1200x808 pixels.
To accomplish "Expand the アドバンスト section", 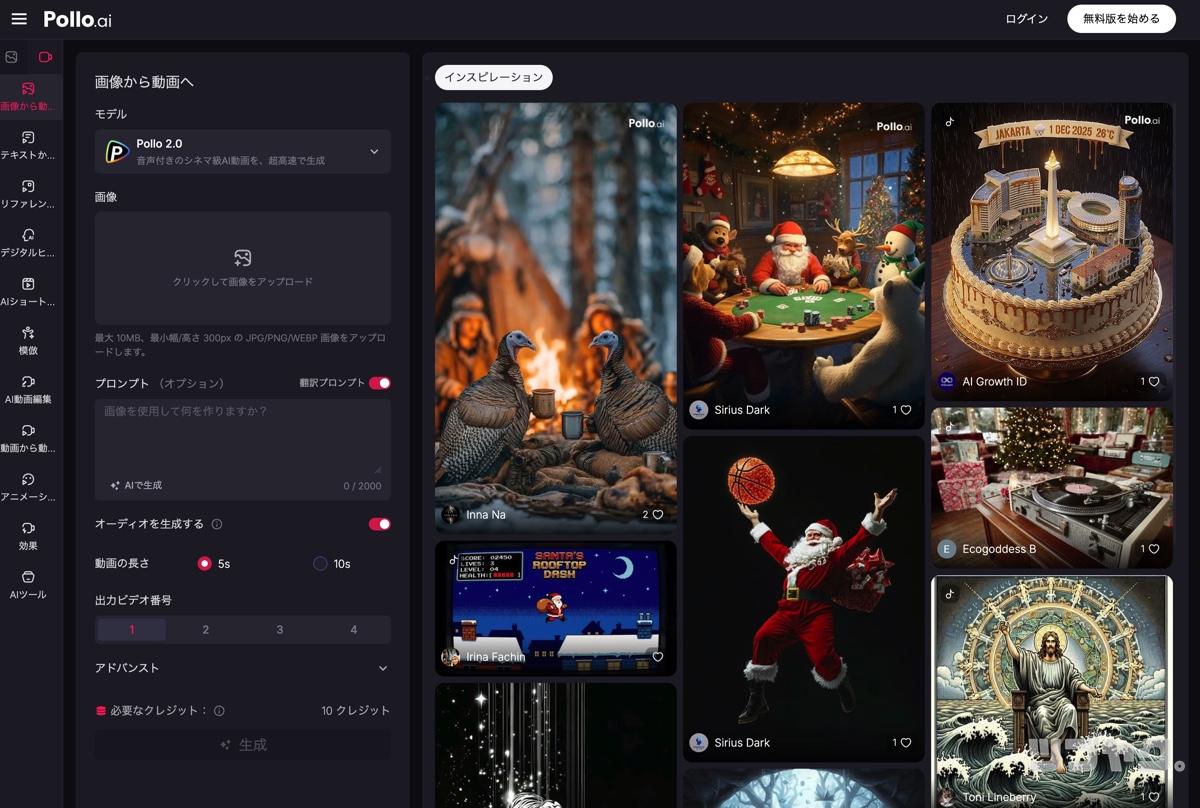I will pos(242,668).
